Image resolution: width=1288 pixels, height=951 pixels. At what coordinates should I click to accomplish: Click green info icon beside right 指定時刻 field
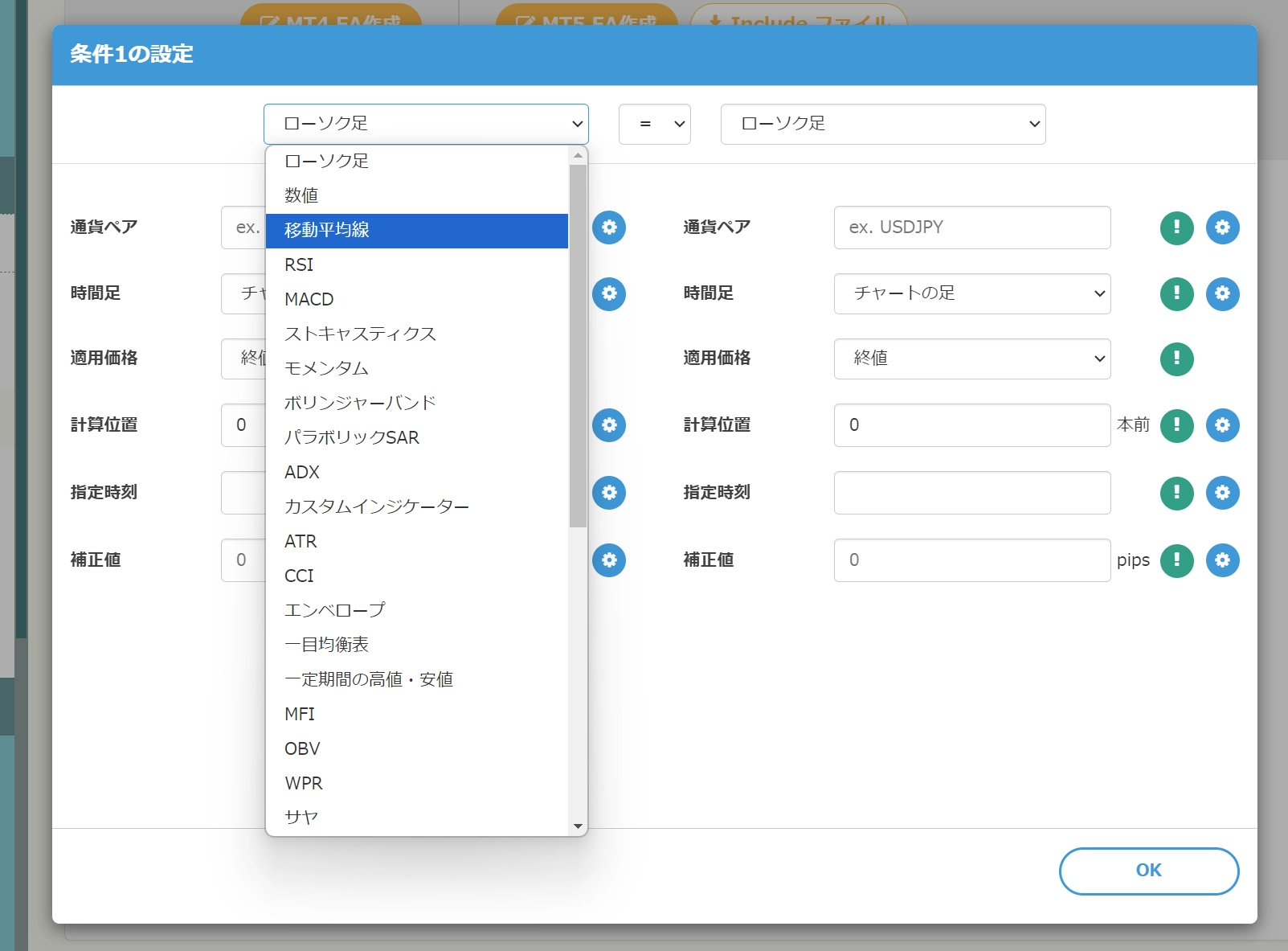pyautogui.click(x=1176, y=493)
